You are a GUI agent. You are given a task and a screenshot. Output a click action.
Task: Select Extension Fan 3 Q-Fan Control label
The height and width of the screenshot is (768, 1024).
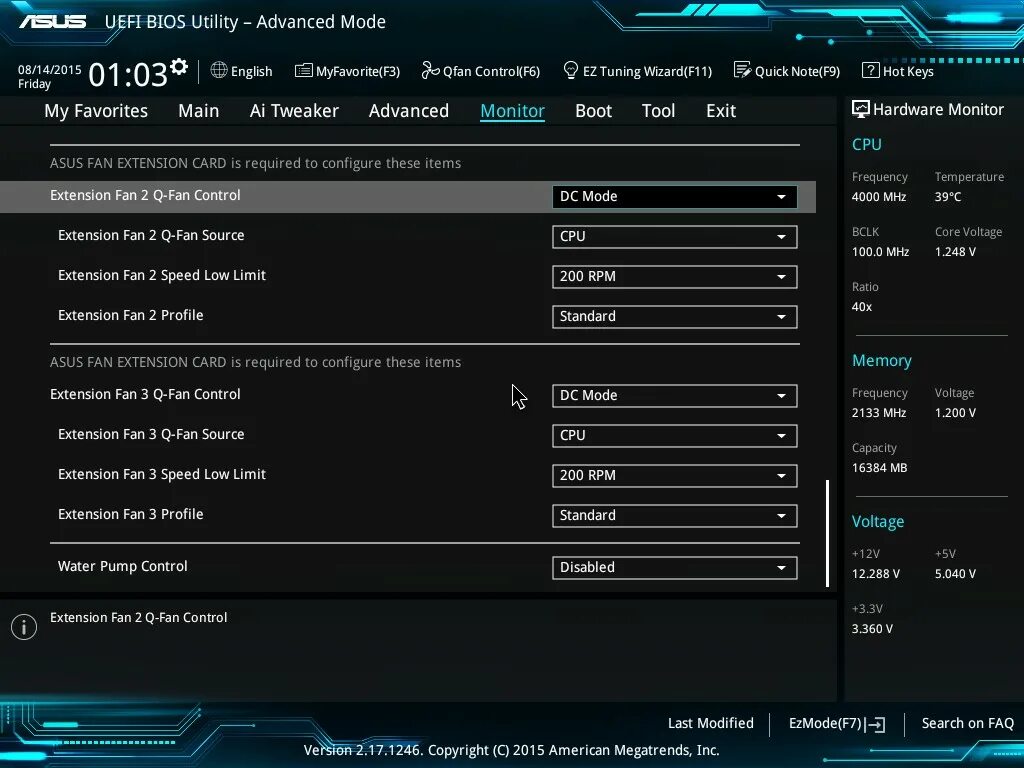click(145, 394)
